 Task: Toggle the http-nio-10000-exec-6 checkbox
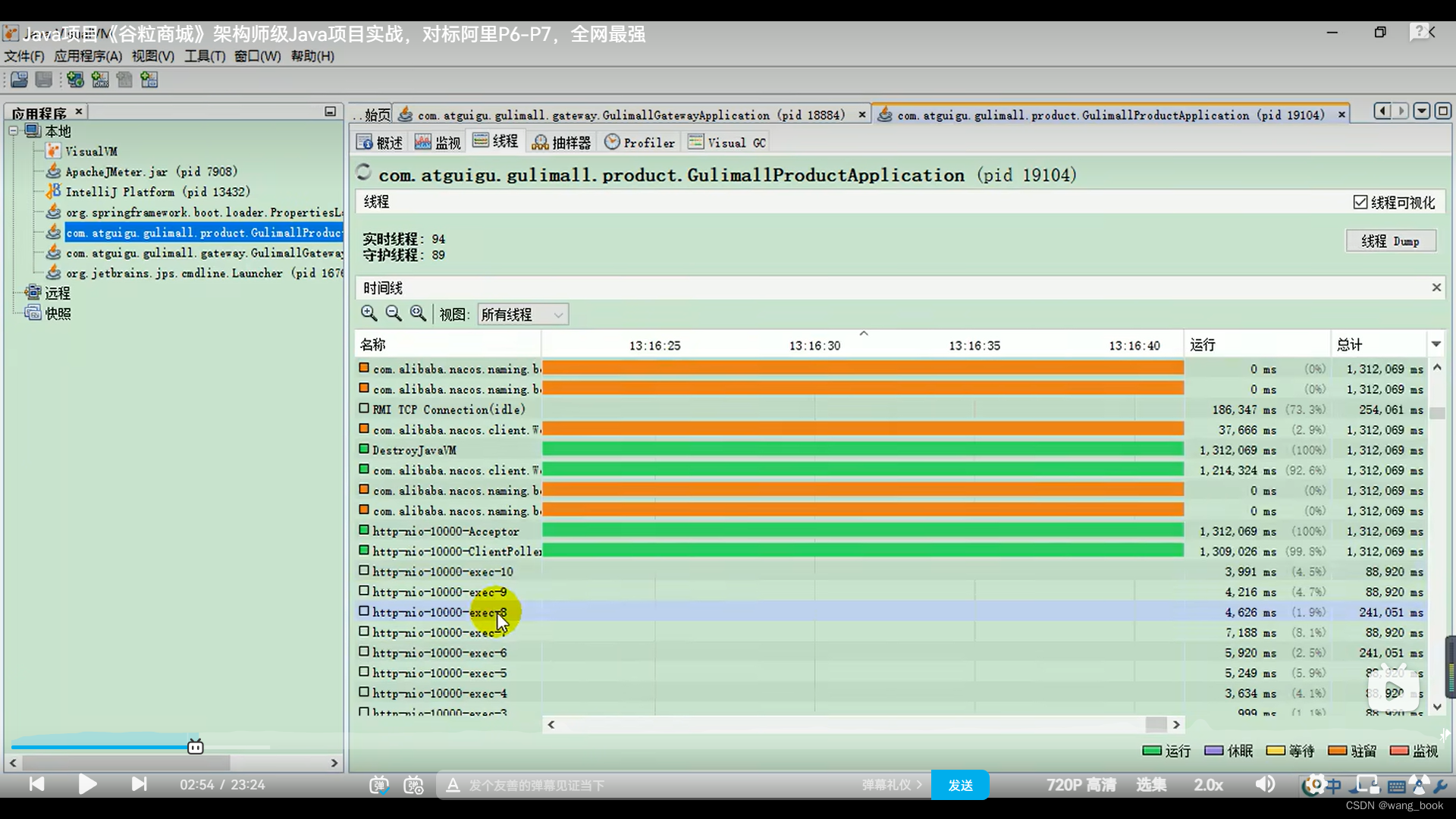364,651
